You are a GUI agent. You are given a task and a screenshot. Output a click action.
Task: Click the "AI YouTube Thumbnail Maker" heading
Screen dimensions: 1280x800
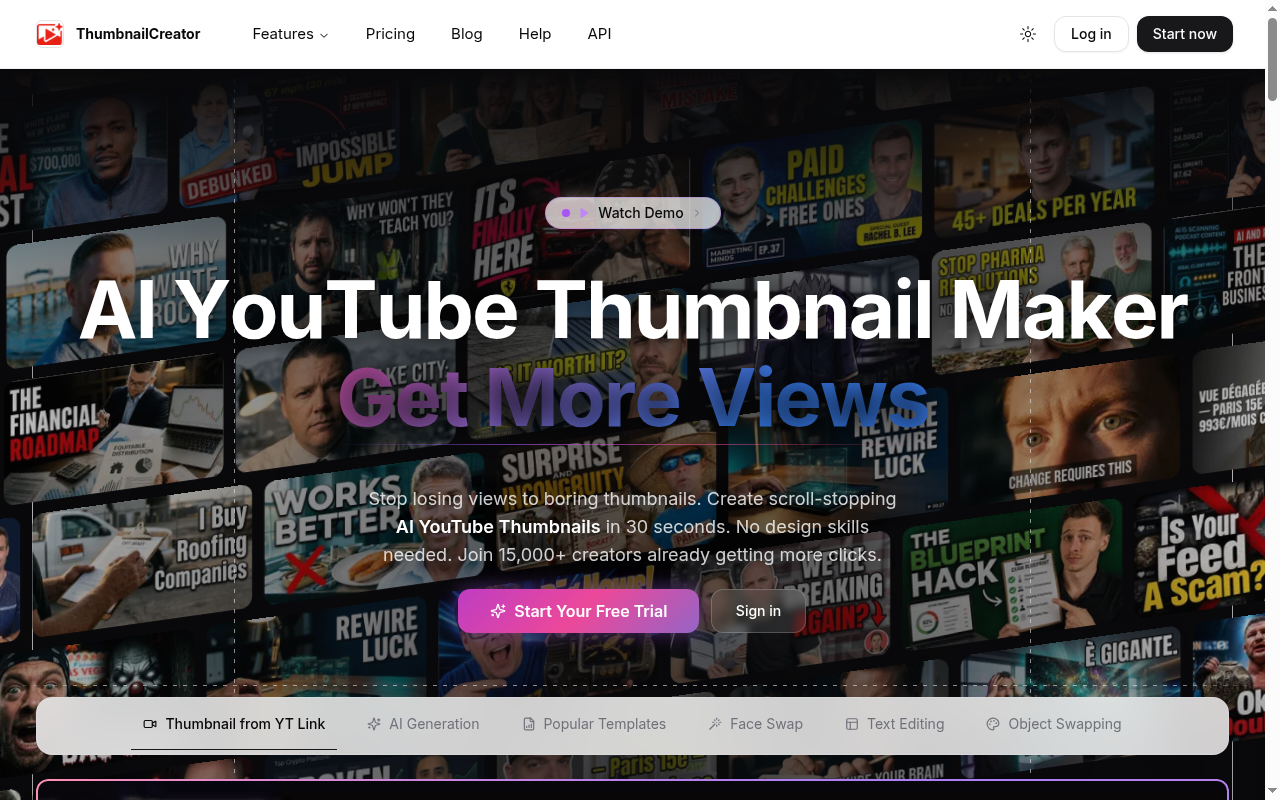pyautogui.click(x=633, y=310)
